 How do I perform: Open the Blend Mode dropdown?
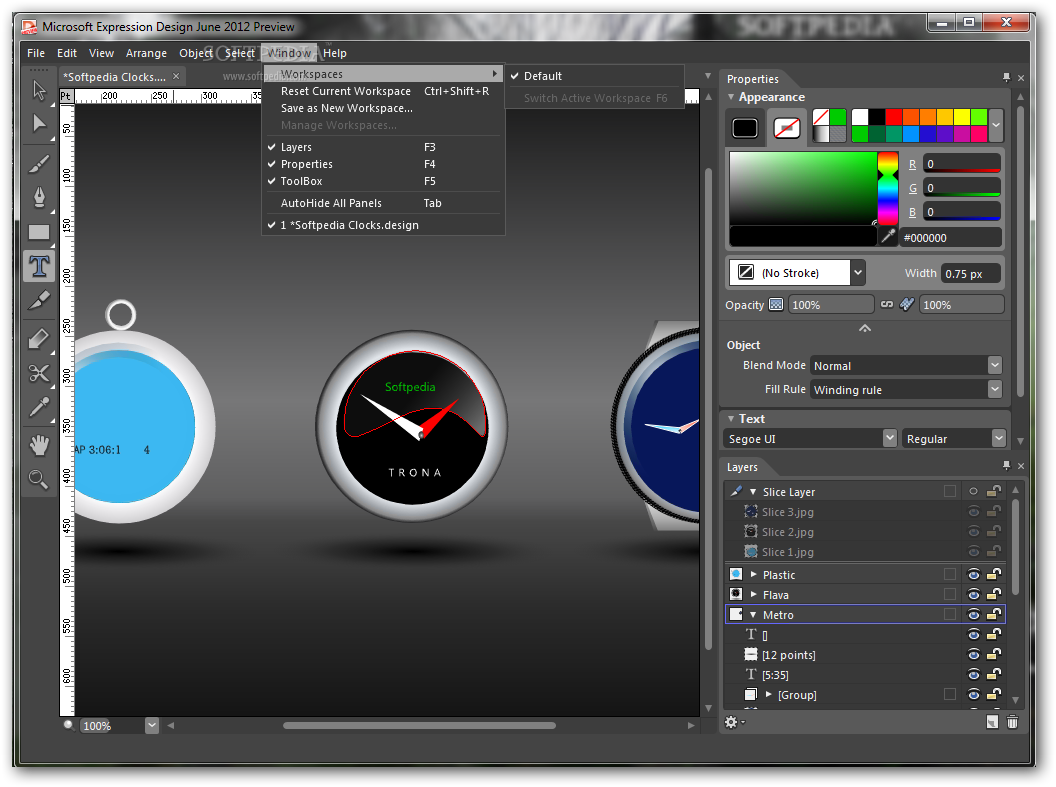(995, 365)
